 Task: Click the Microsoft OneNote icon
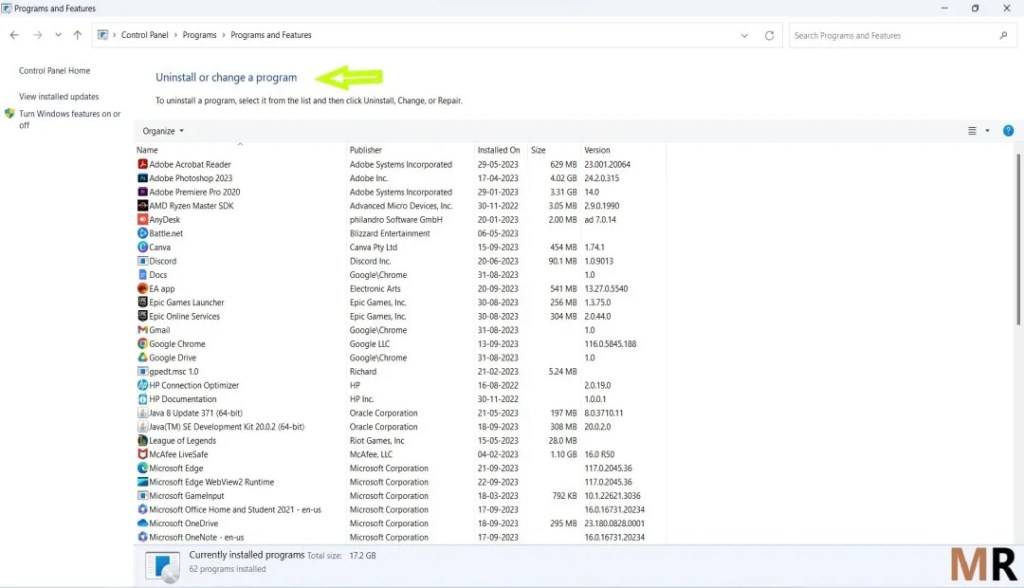click(142, 537)
